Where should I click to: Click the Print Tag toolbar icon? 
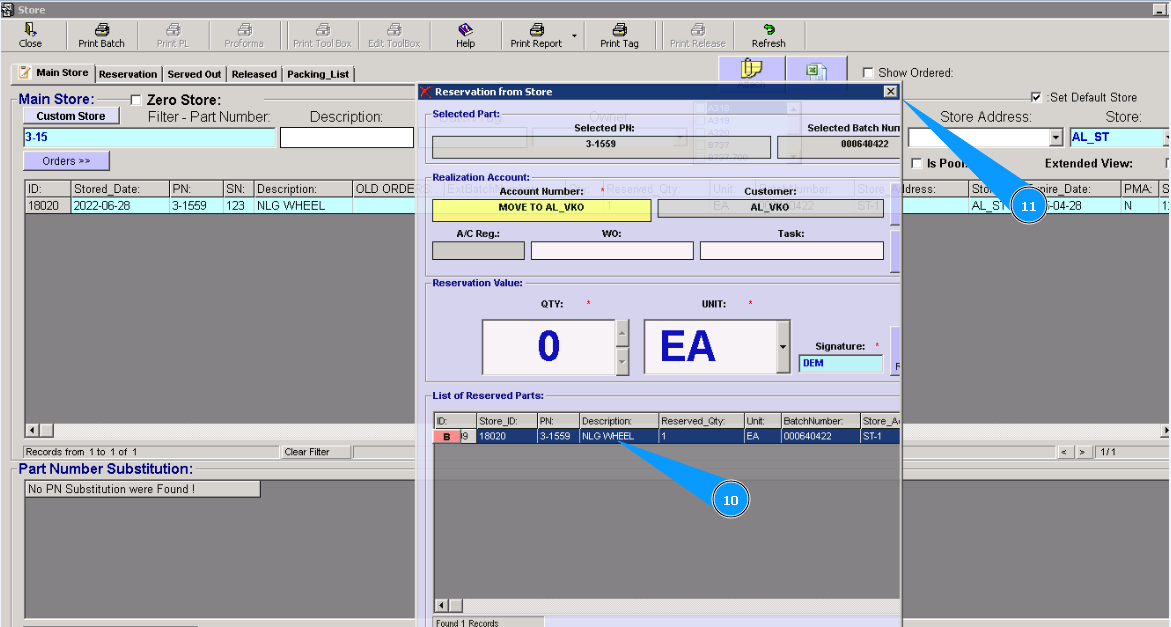pyautogui.click(x=619, y=30)
